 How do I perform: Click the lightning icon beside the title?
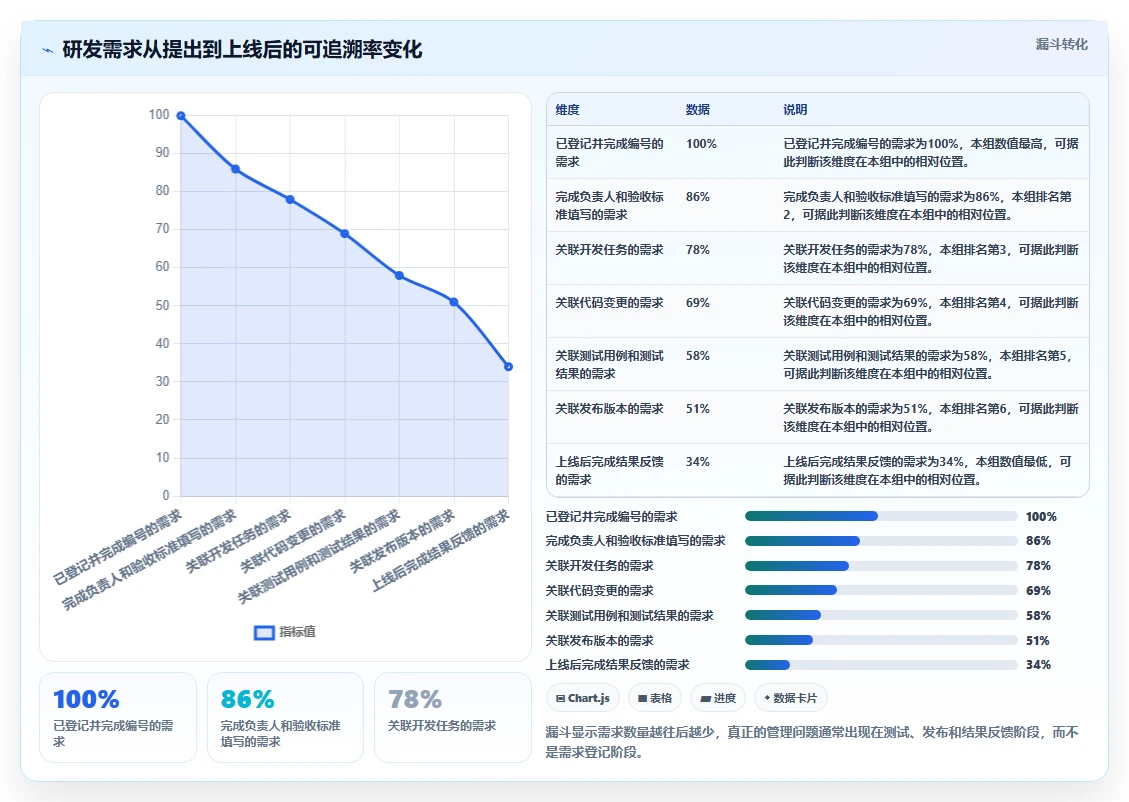coord(48,50)
